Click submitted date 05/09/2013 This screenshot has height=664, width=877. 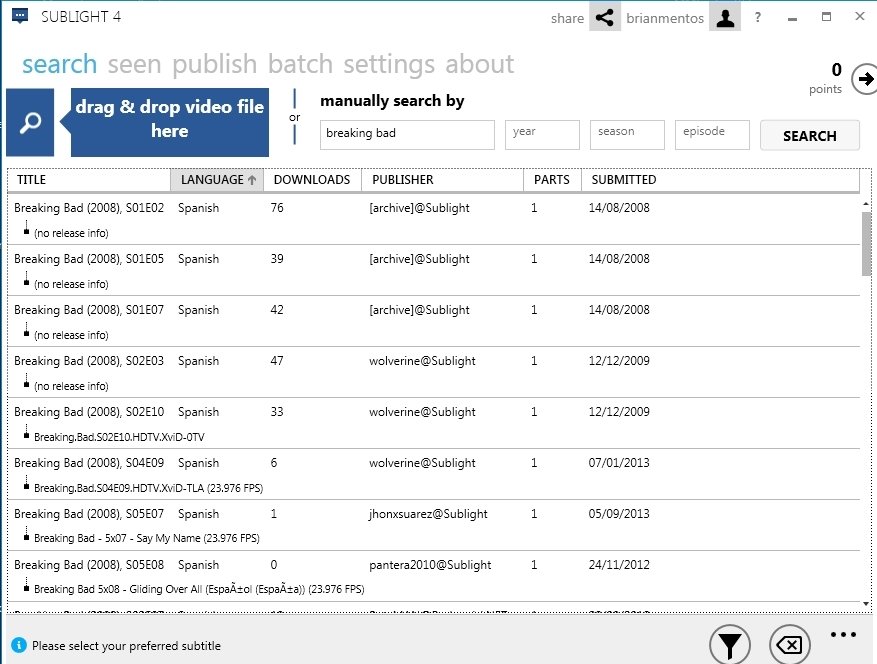point(619,514)
